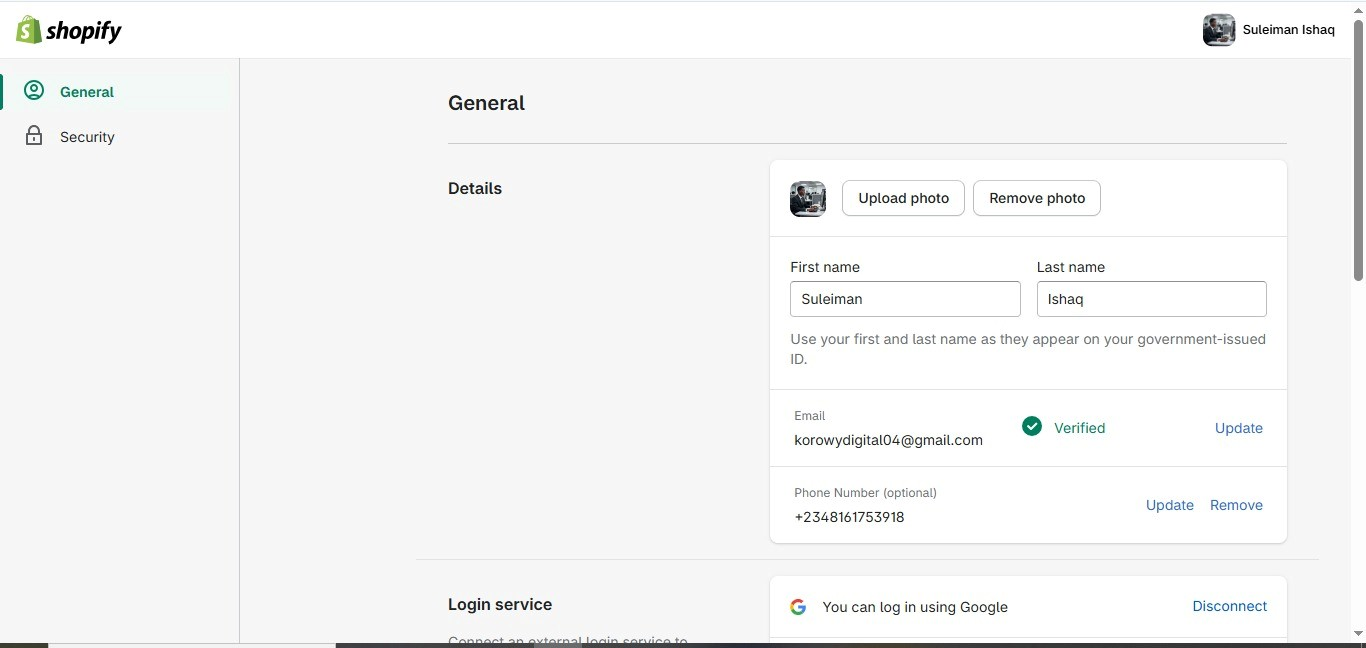Screen dimensions: 1366x648
Task: Click the scrollbar down arrow
Action: (x=1358, y=633)
